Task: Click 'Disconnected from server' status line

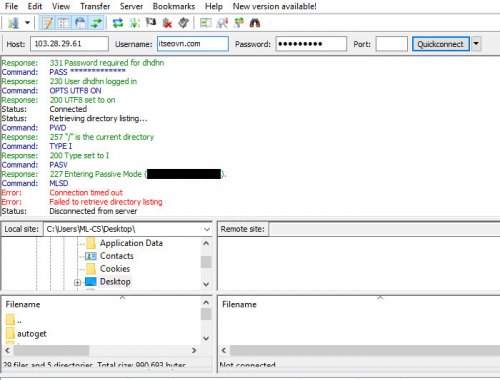Action: 93,211
